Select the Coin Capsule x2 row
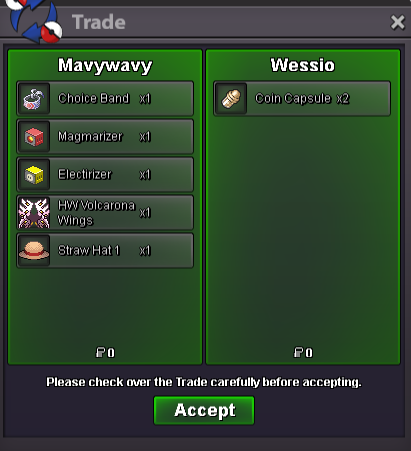The height and width of the screenshot is (451, 411). [302, 99]
